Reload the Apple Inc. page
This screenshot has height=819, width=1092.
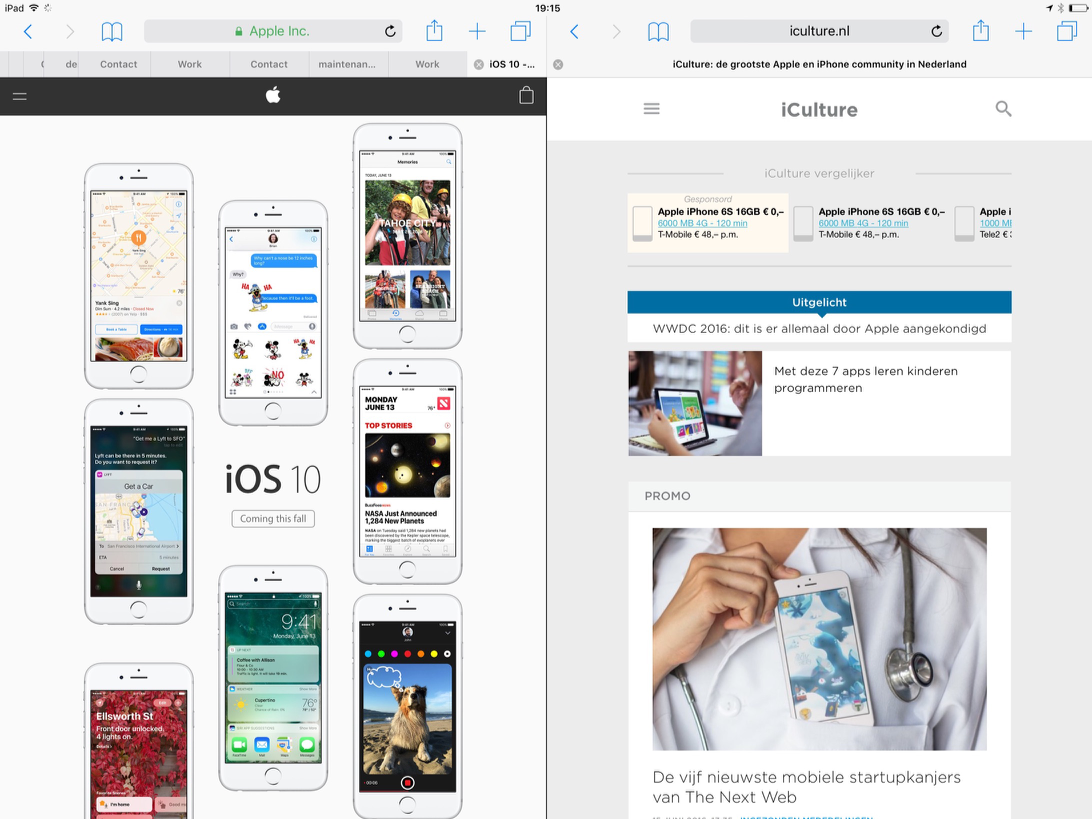390,31
